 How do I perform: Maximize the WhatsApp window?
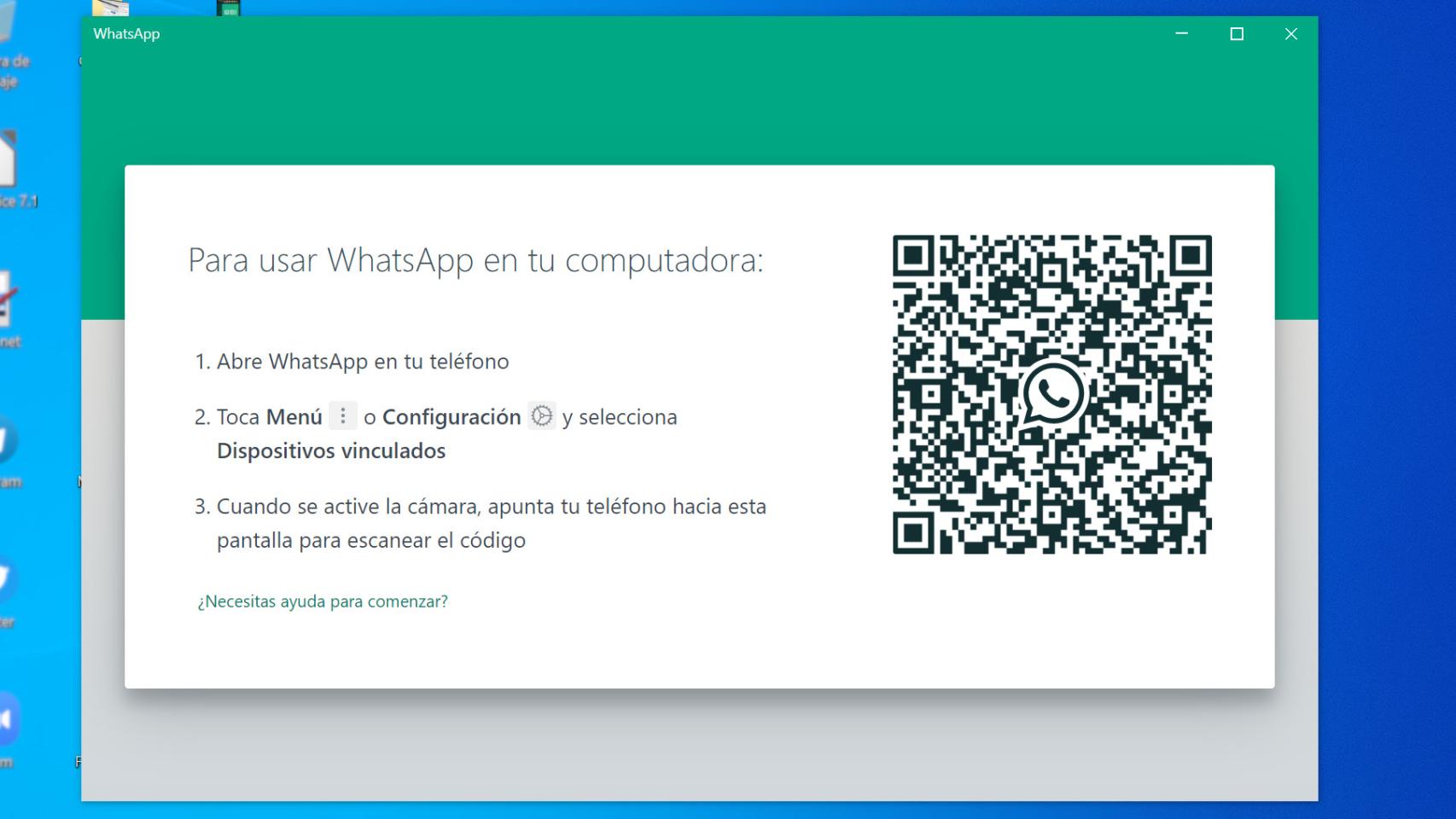tap(1237, 34)
